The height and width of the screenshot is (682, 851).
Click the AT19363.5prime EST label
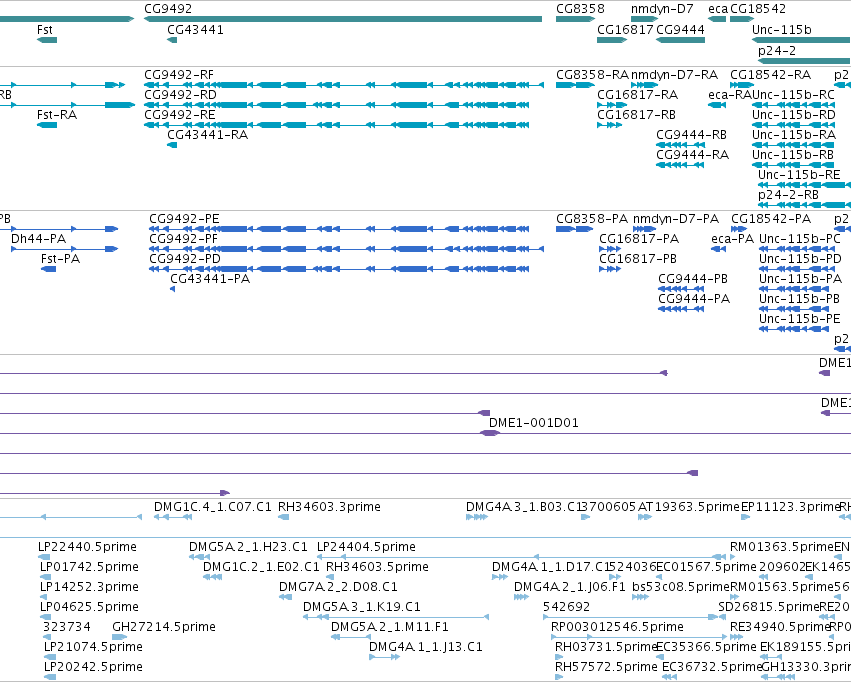click(x=689, y=507)
